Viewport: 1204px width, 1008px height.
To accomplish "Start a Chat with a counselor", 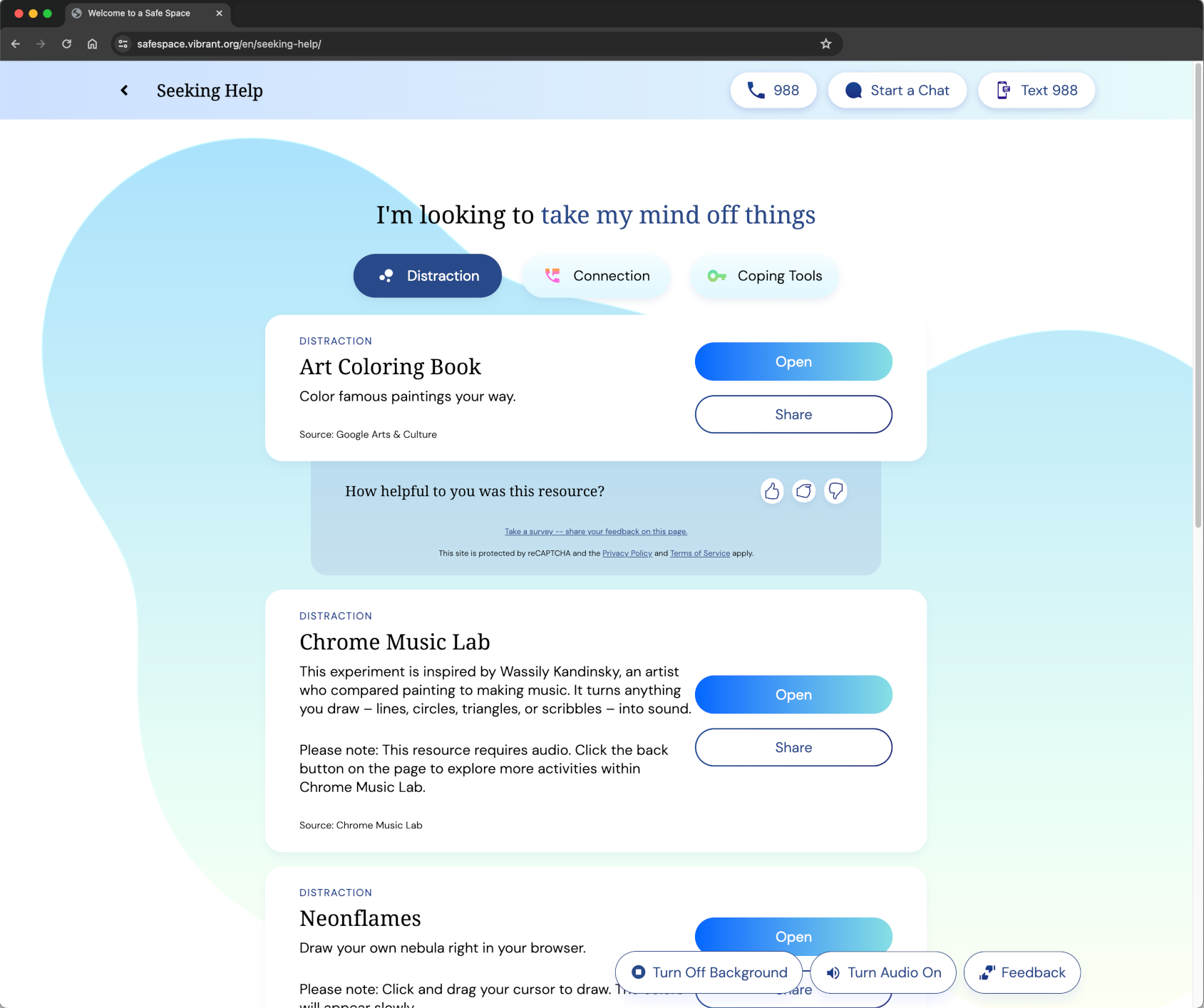I will 897,91.
